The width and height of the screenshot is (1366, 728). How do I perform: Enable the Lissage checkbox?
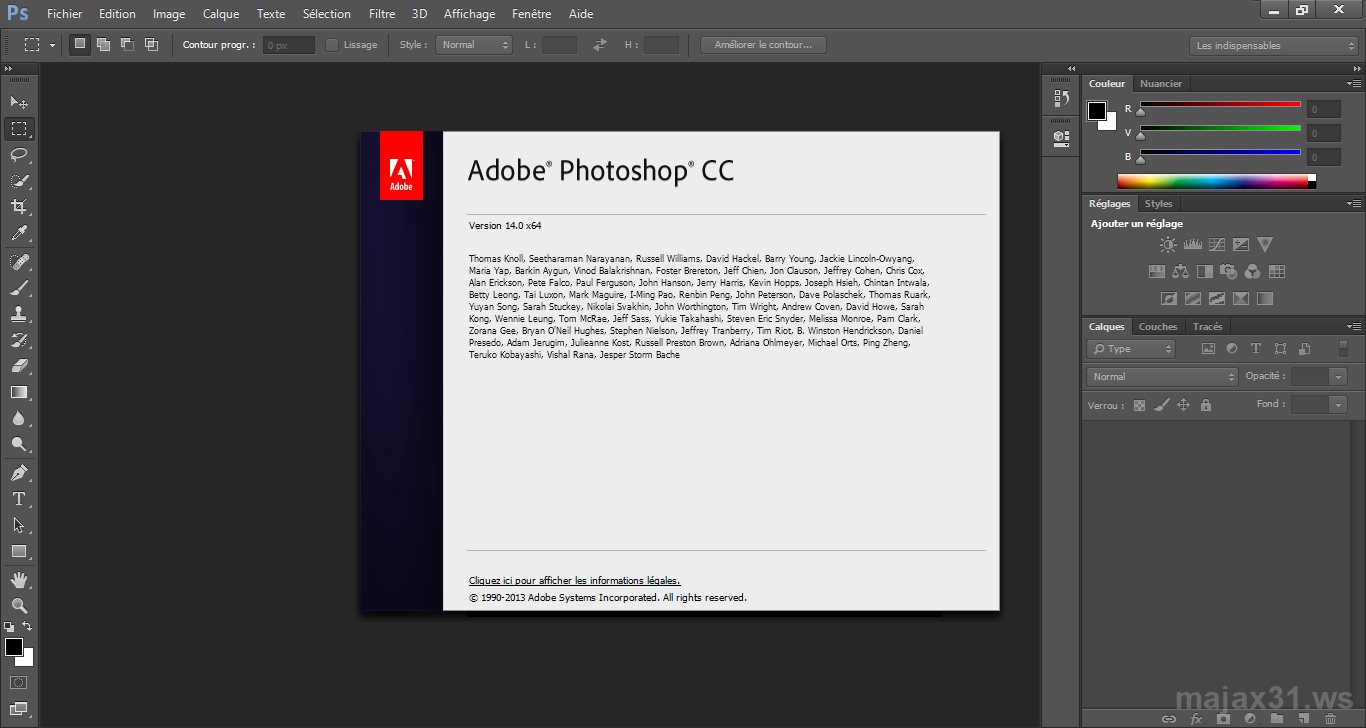[x=332, y=45]
